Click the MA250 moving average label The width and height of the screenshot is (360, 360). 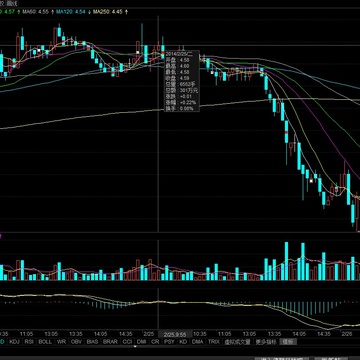click(108, 12)
